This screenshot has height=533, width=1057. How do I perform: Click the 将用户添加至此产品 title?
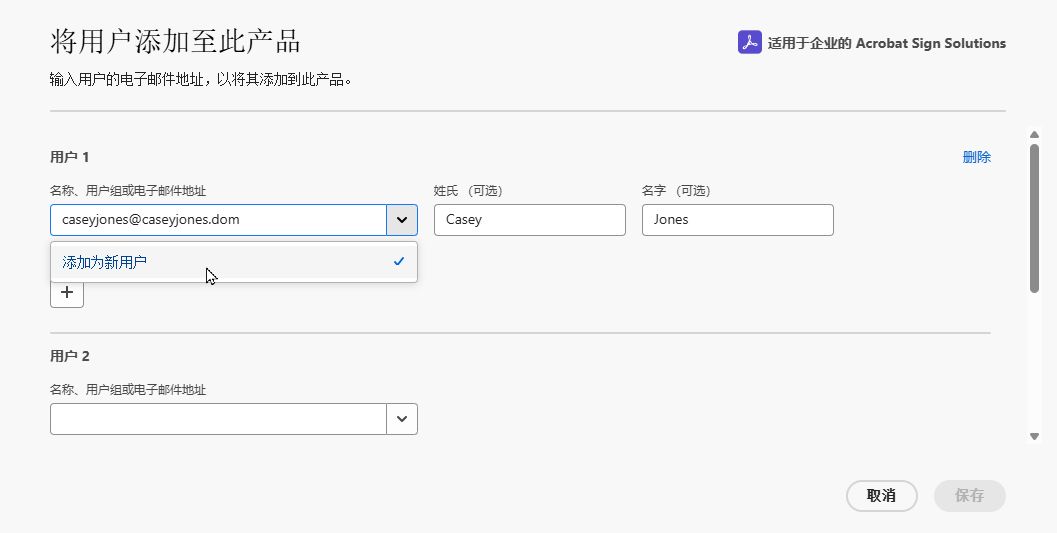(175, 41)
